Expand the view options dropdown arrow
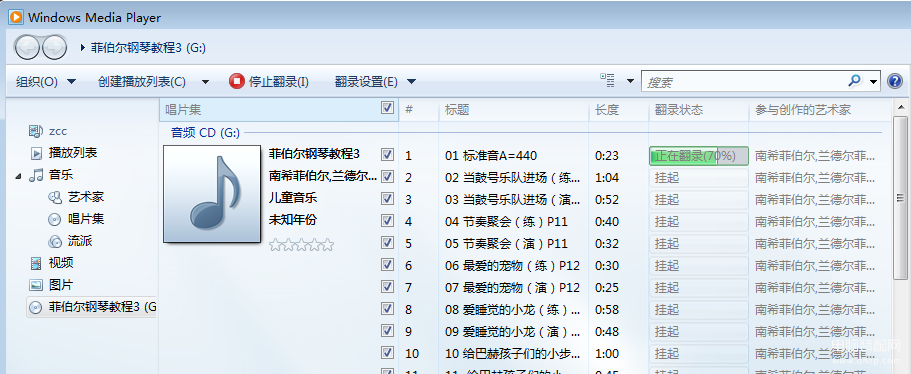 point(630,81)
